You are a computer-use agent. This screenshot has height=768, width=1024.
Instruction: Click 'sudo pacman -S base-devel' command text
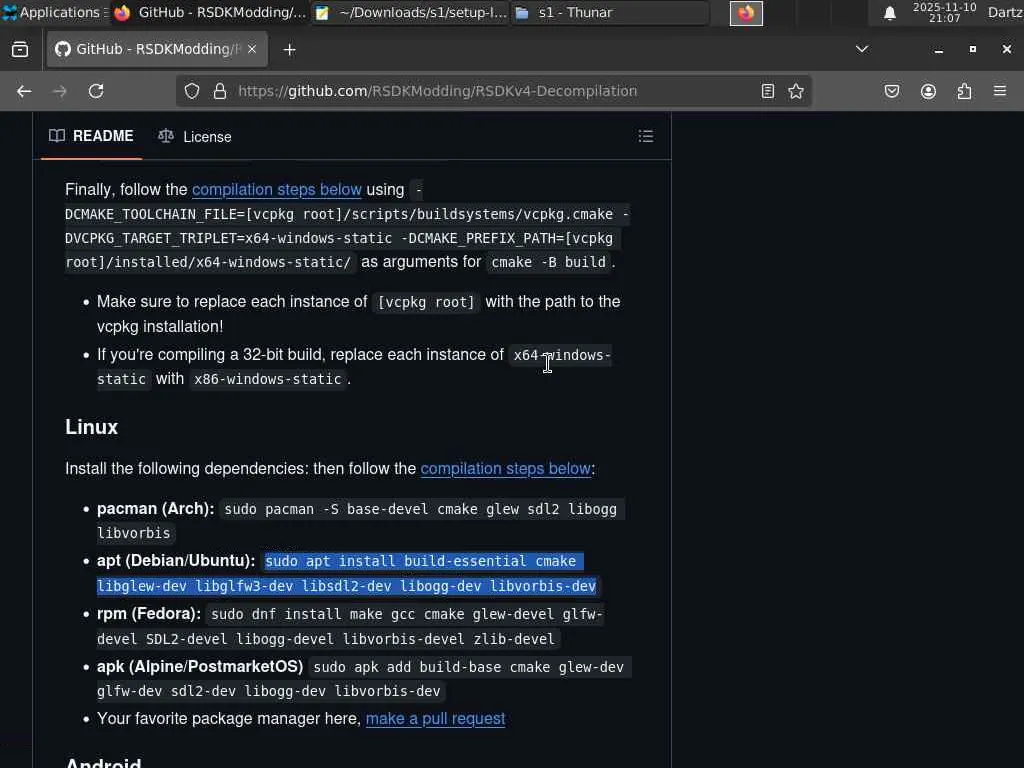[359, 520]
